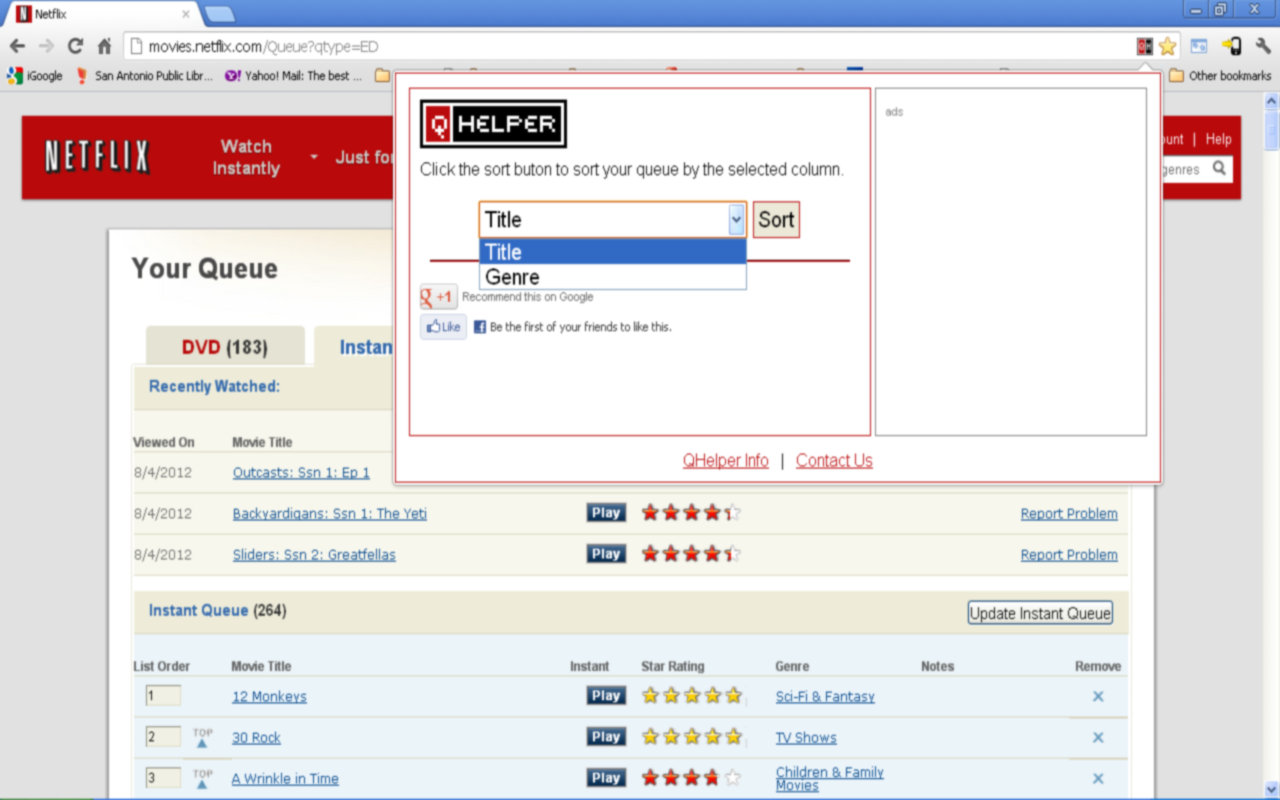Click the Netflix logo
The height and width of the screenshot is (800, 1280).
97,157
